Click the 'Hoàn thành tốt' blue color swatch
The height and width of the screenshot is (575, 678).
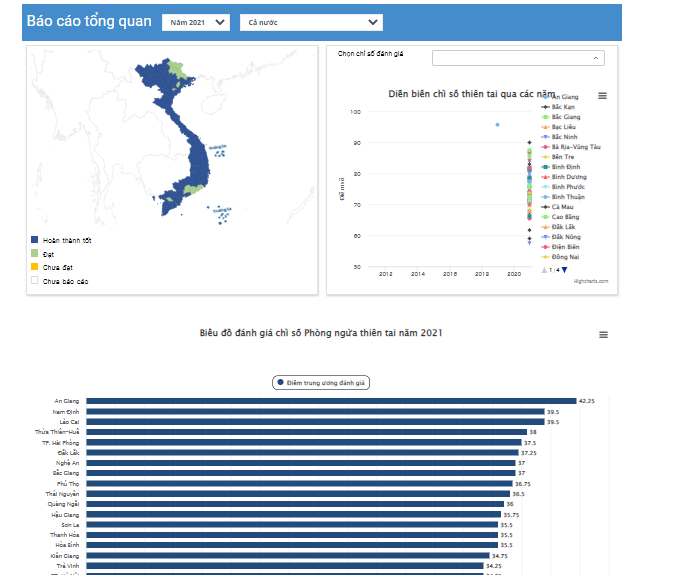[x=34, y=241]
